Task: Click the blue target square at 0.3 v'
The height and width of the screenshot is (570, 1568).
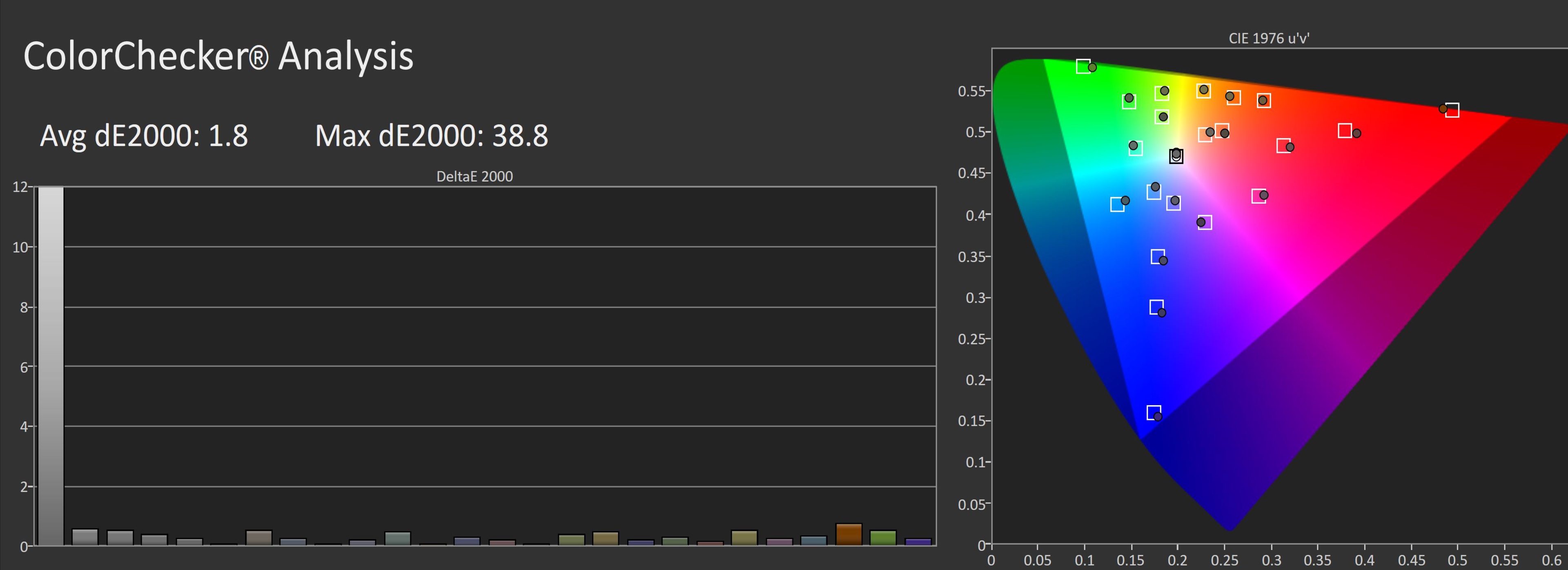Action: tap(1156, 306)
